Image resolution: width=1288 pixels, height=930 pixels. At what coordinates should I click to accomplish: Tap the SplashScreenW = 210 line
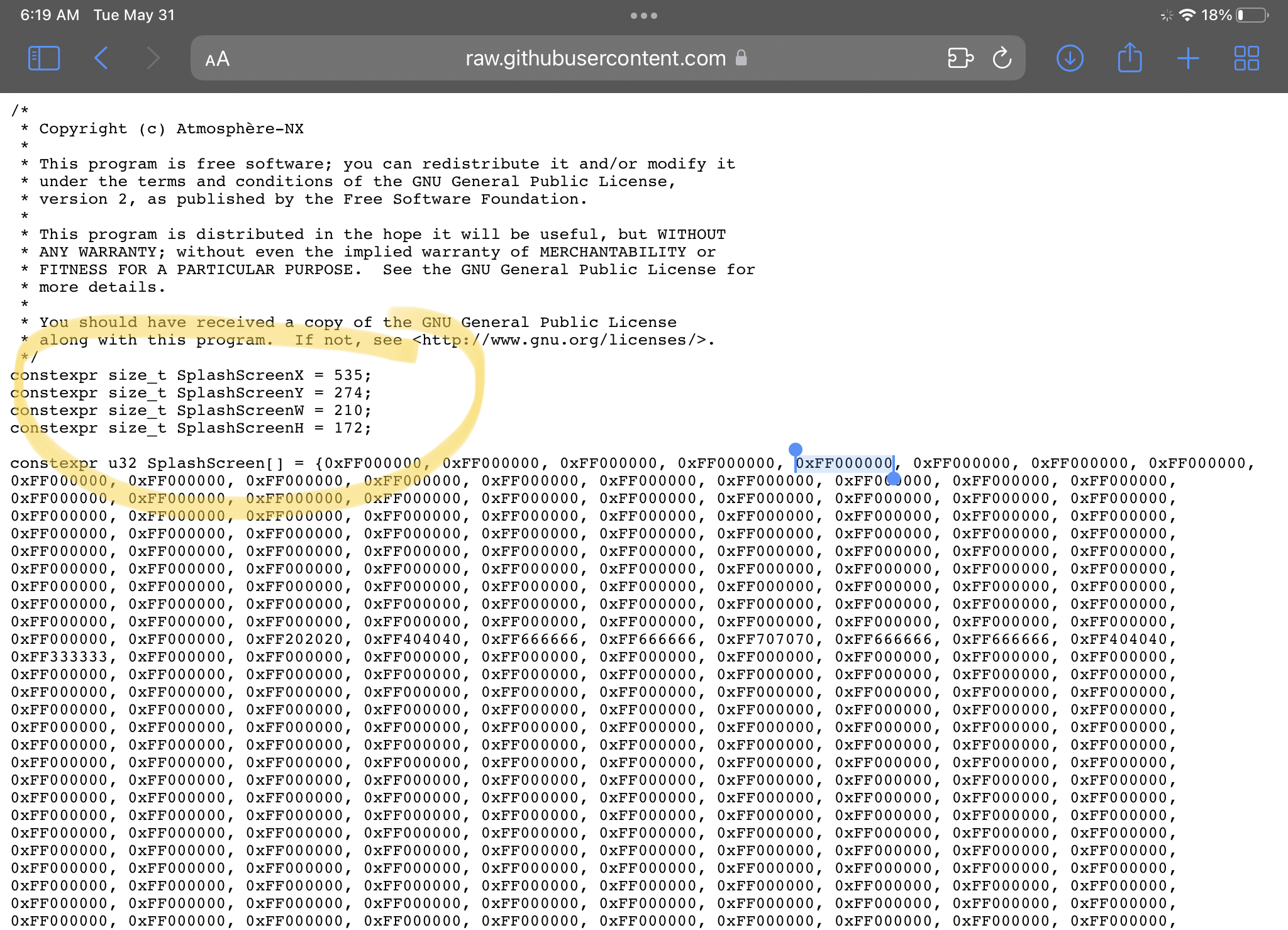pos(191,411)
